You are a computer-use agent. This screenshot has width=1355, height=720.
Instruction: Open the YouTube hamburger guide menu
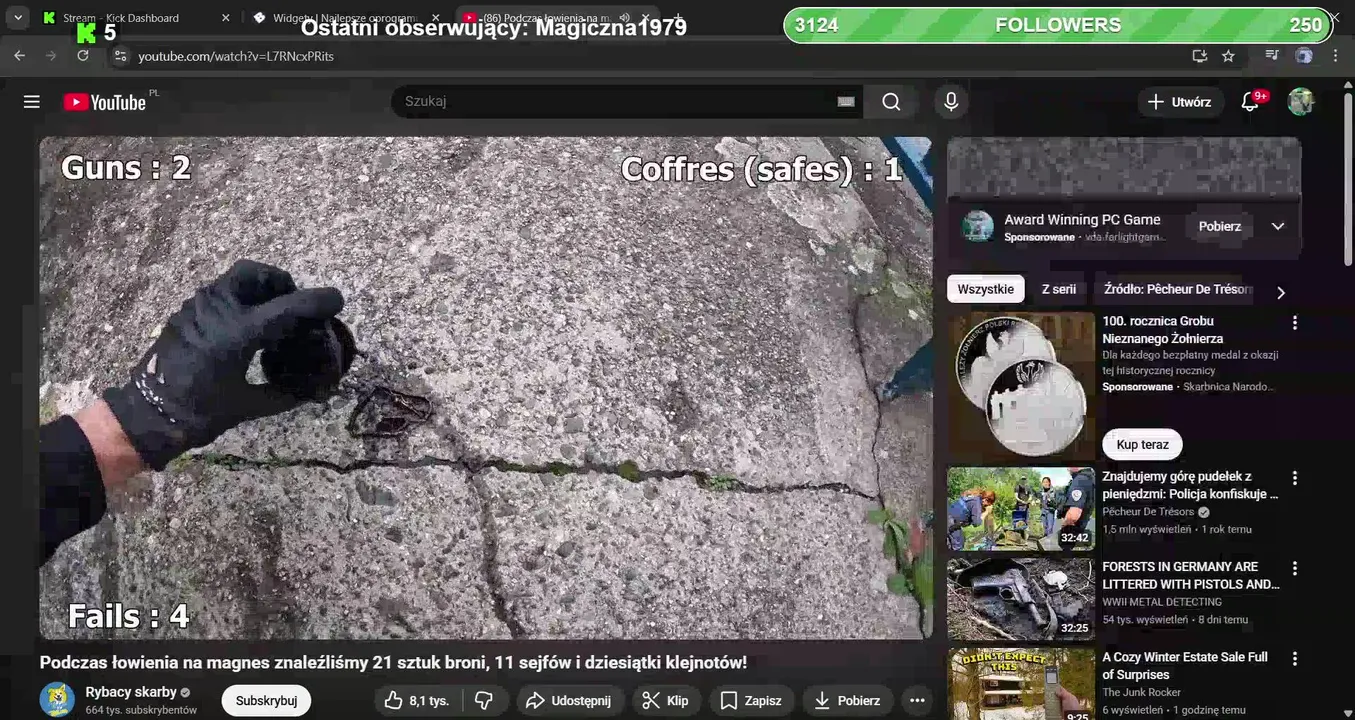(32, 102)
